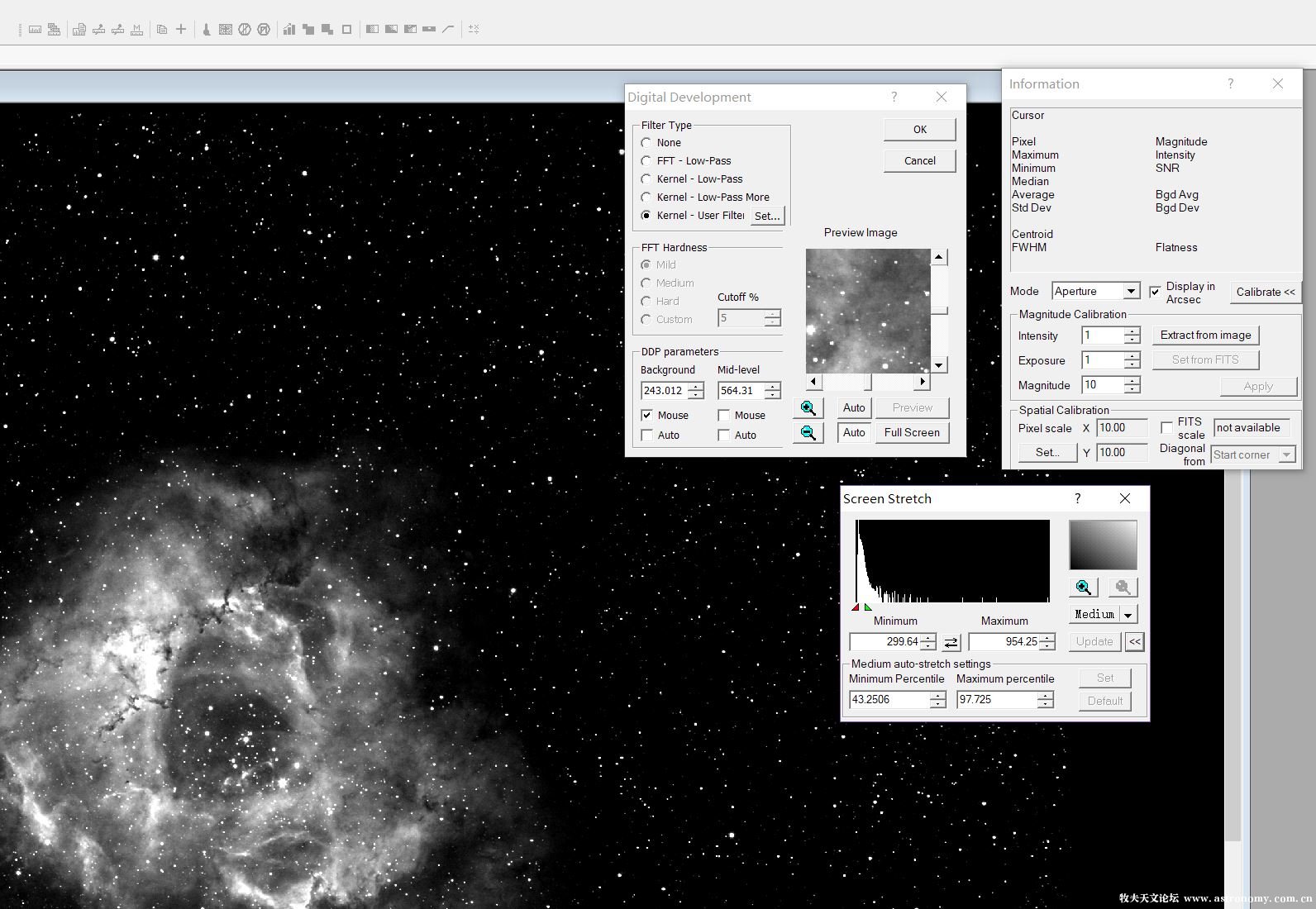The height and width of the screenshot is (909, 1316).
Task: Click the stacked rulers toolbar icon
Action: point(54,29)
